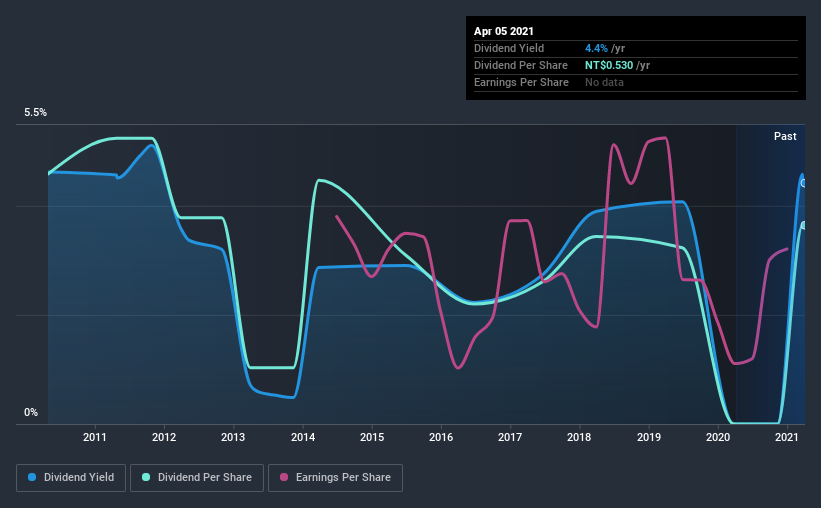Screen dimensions: 821x508
Task: Select the 2021 label on the x-axis
Action: click(786, 437)
